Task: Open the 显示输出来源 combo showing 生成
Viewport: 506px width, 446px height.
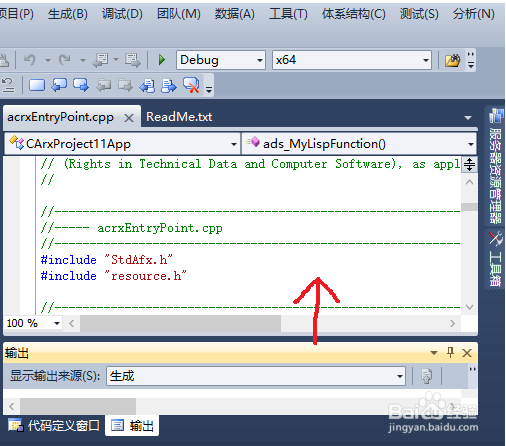Action: click(x=256, y=376)
